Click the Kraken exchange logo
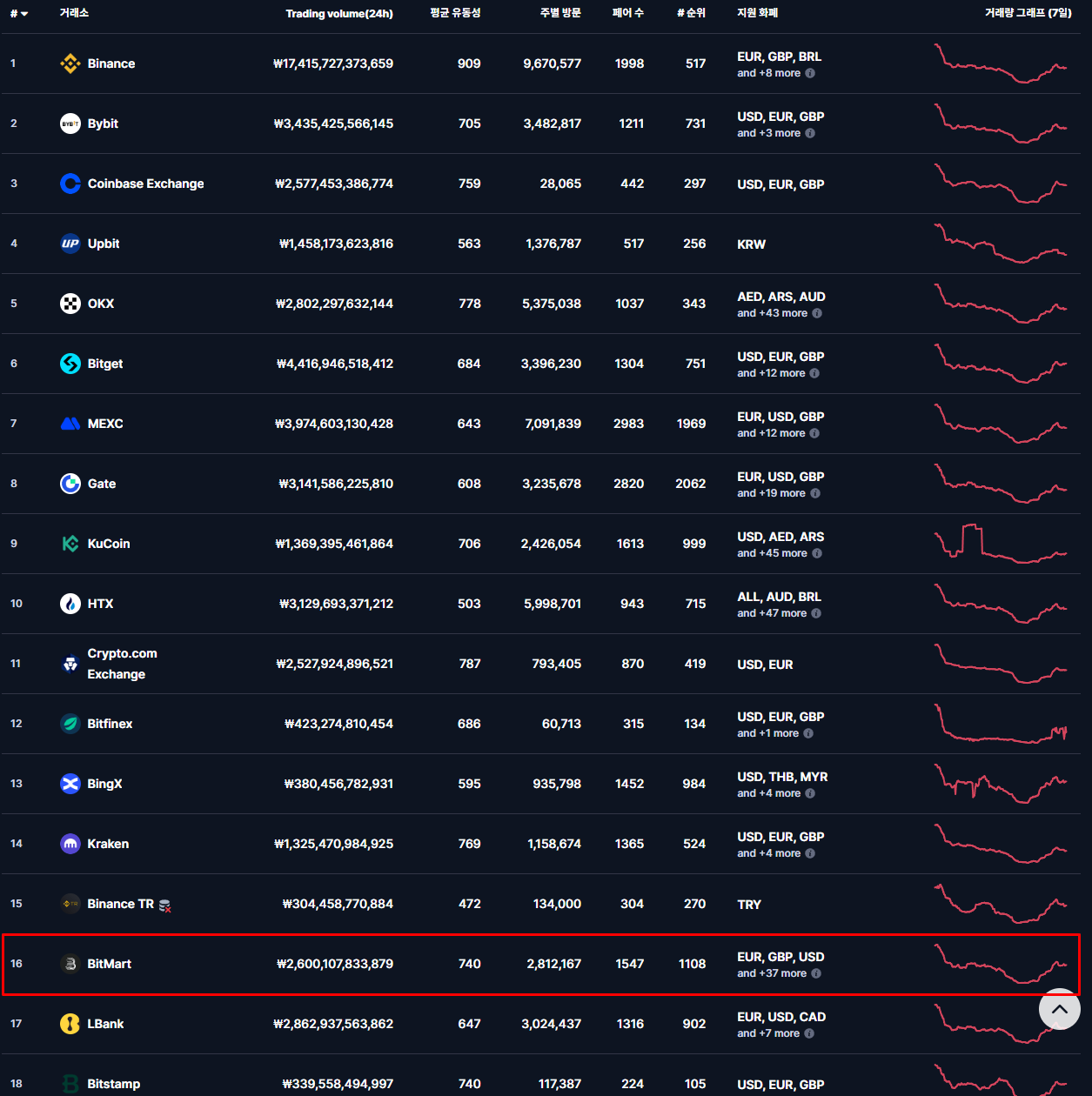Screen dimensions: 1092x1096 click(x=70, y=844)
